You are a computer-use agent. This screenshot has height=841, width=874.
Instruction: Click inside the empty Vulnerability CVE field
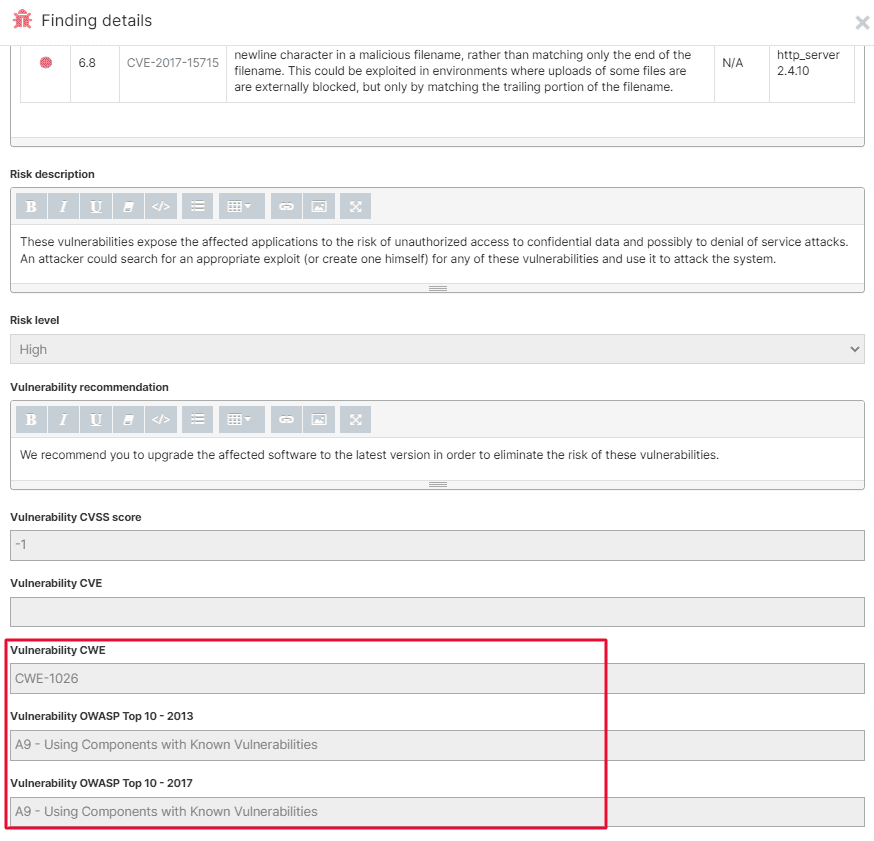[x=437, y=611]
